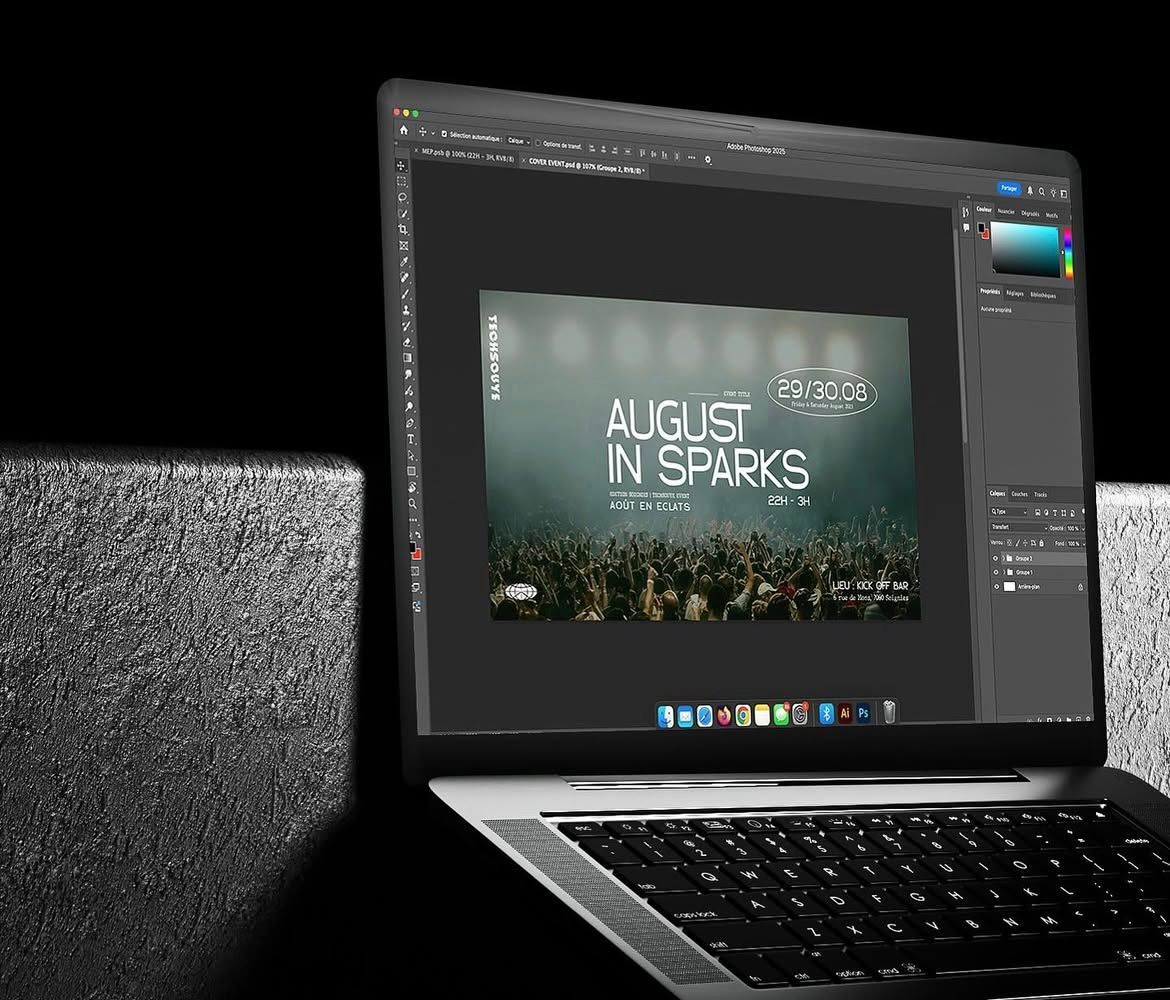This screenshot has height=1000, width=1170.
Task: Select the Hand tool
Action: click(x=412, y=487)
